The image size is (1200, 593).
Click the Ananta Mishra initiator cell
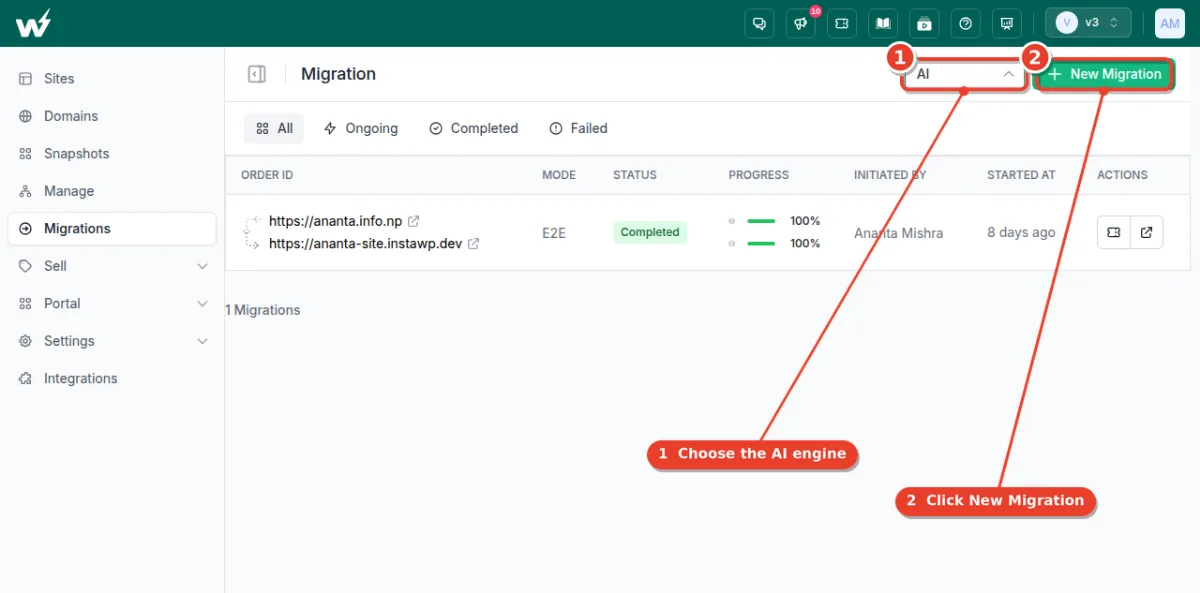point(898,233)
